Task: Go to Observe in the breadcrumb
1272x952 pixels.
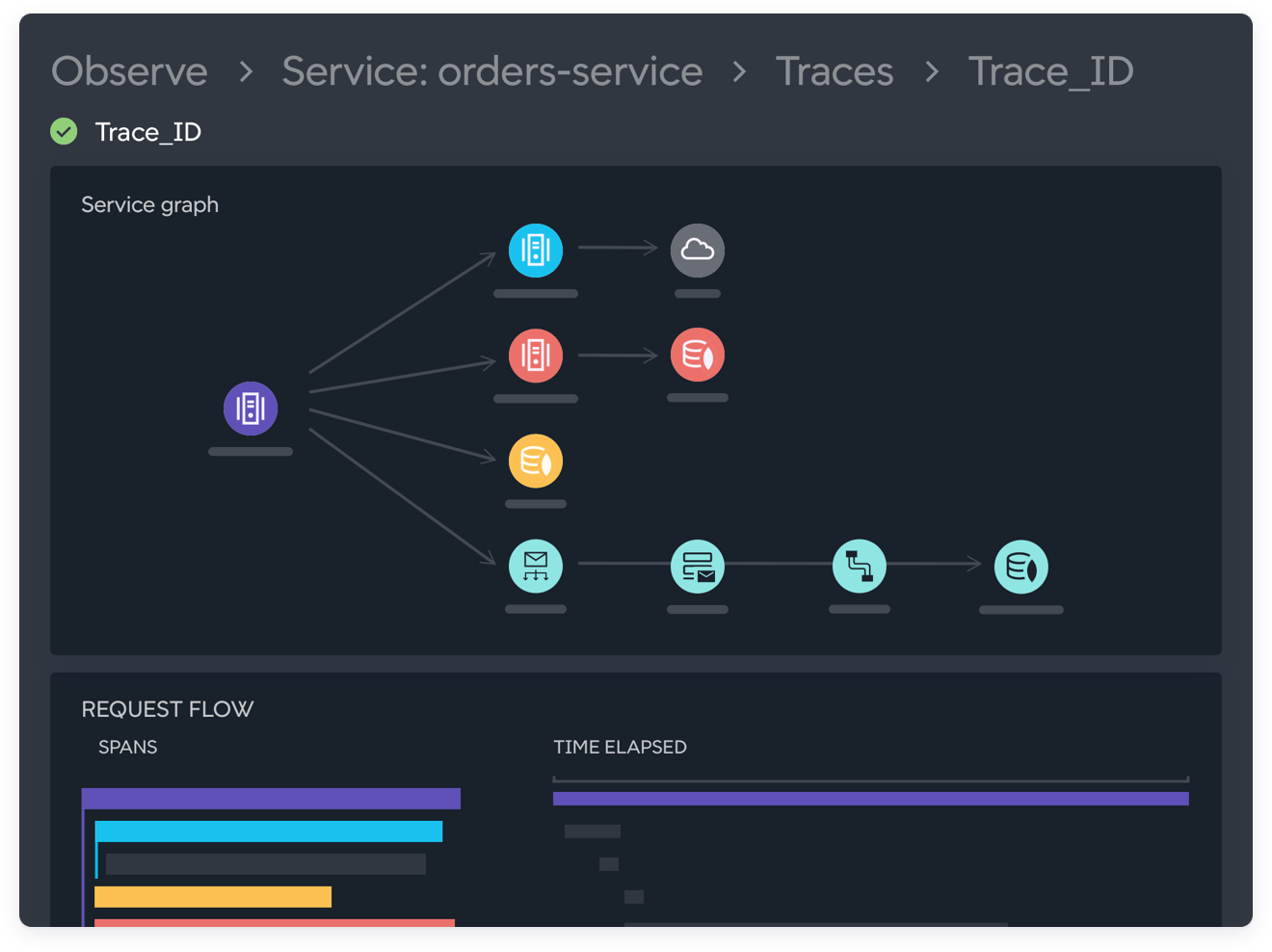Action: [129, 71]
